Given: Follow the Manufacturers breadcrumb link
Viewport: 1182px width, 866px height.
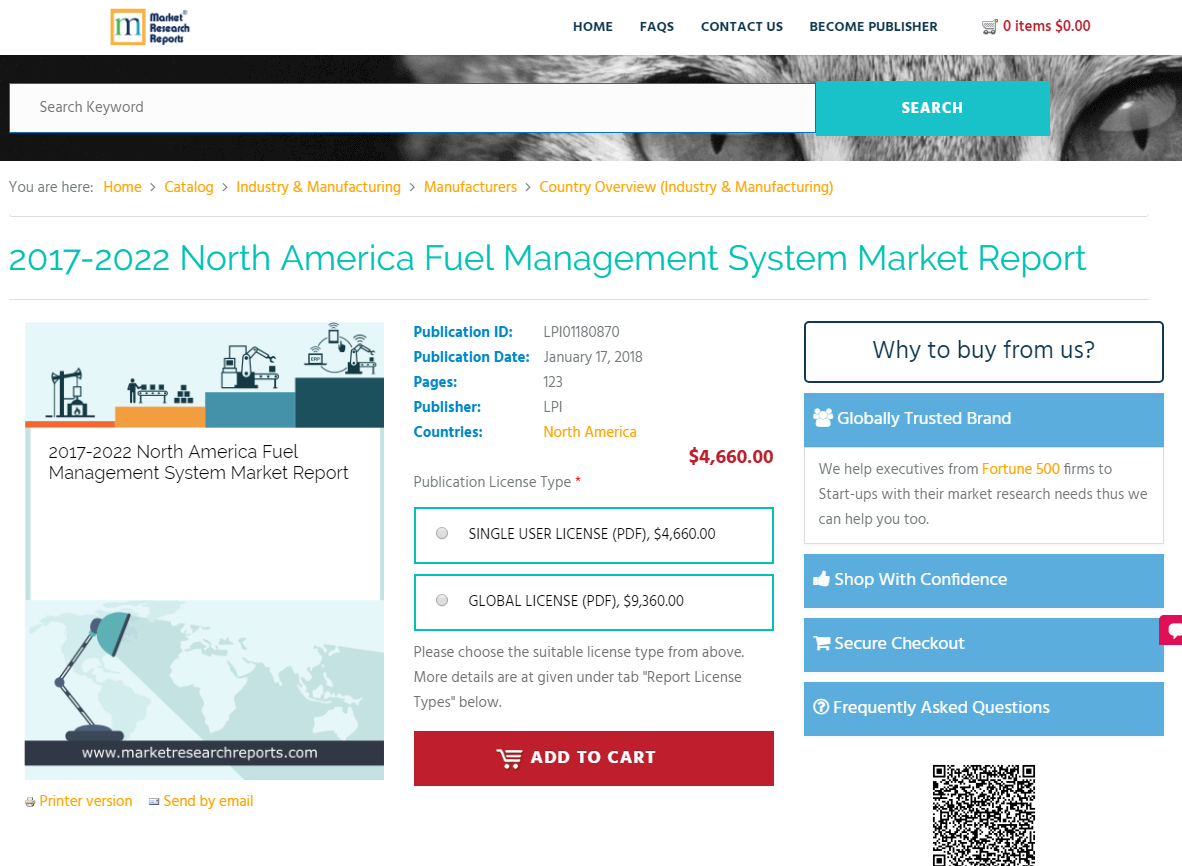Looking at the screenshot, I should pos(470,187).
